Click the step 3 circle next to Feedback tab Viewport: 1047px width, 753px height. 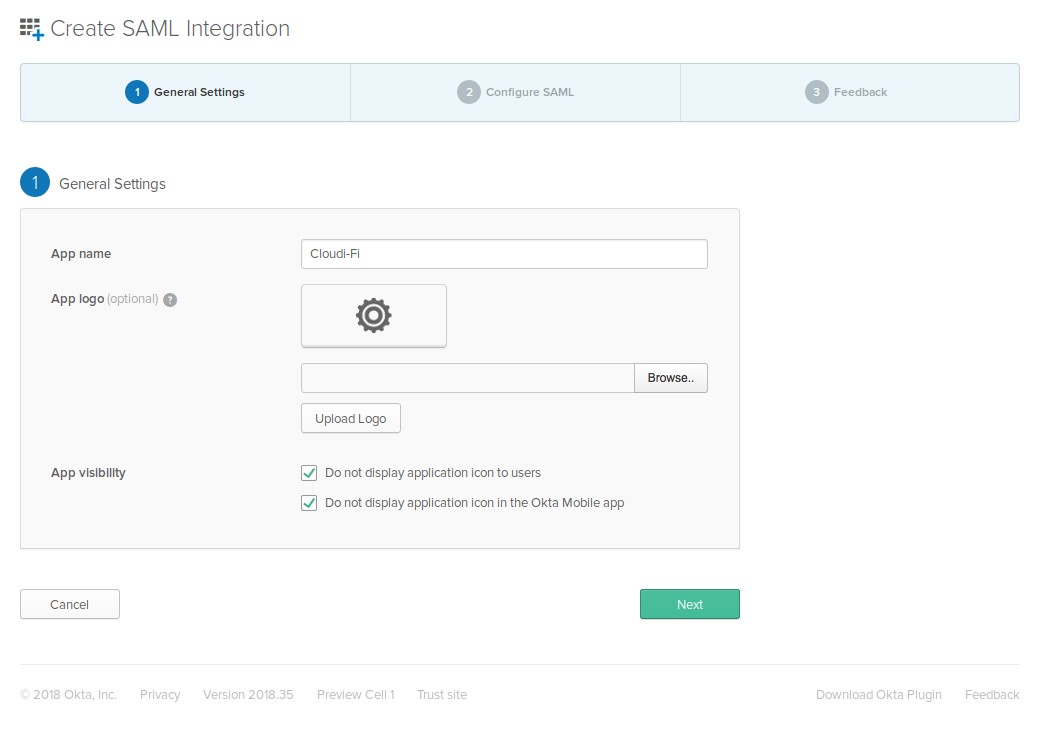(x=817, y=92)
